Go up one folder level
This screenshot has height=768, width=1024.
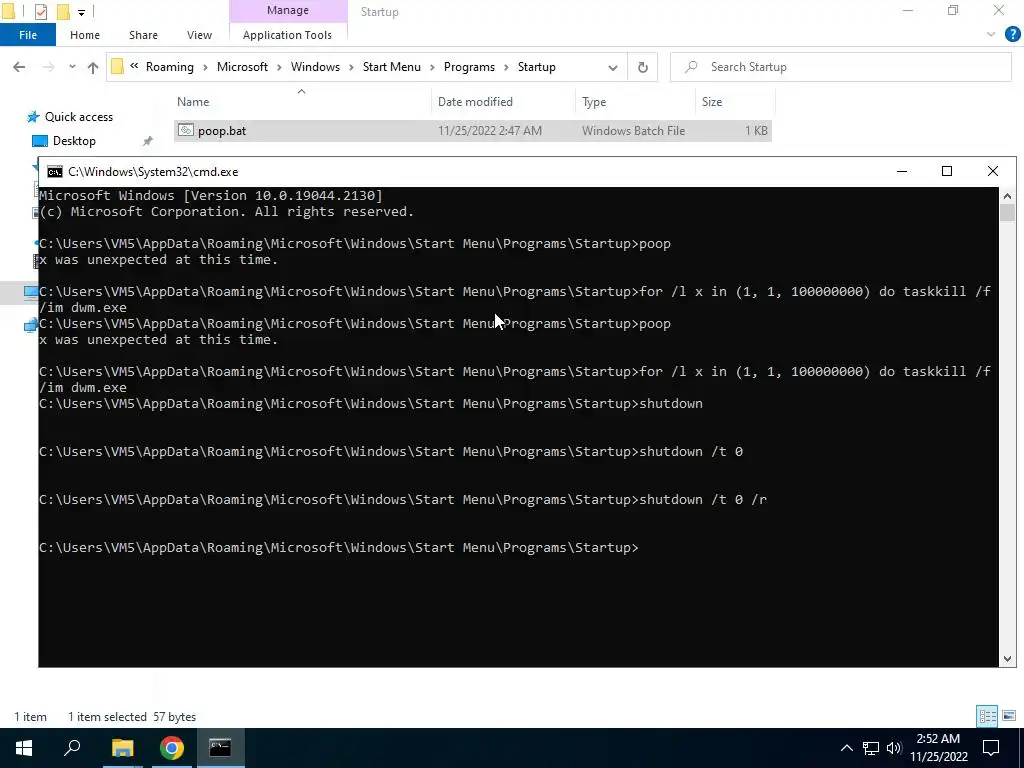coord(93,67)
